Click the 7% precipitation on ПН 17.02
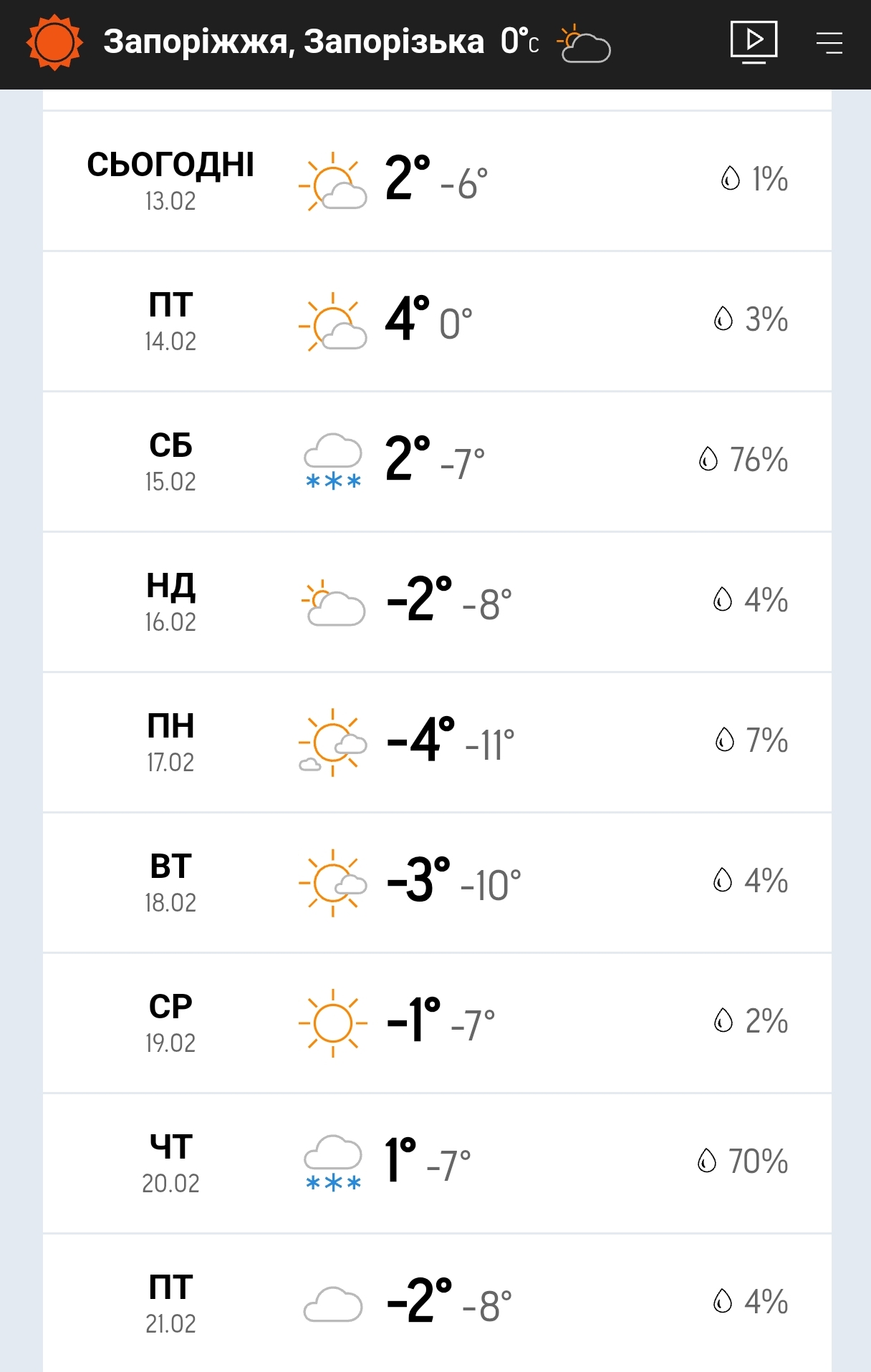The width and height of the screenshot is (871, 1372). tap(766, 740)
